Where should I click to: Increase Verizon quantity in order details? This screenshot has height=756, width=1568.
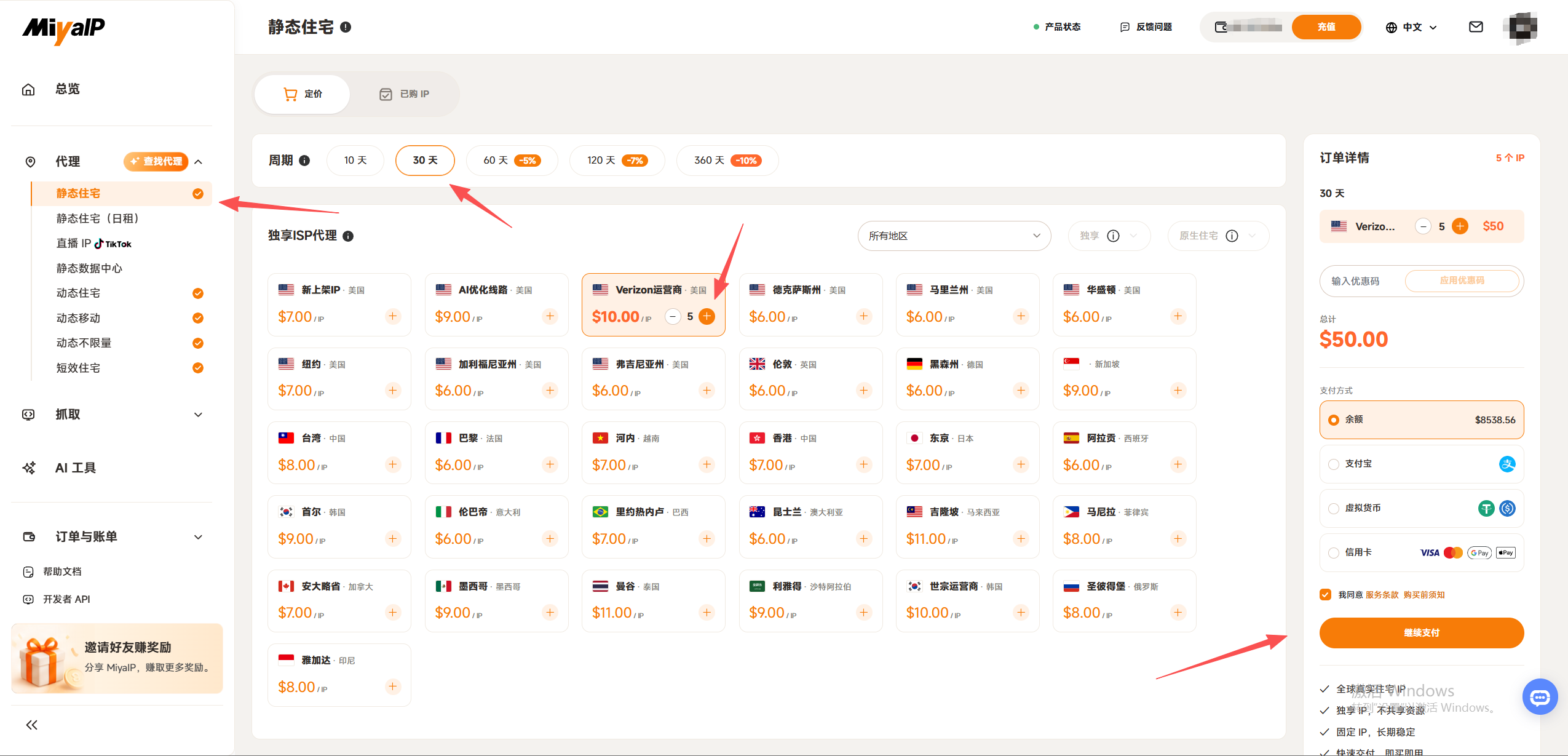coord(1460,226)
